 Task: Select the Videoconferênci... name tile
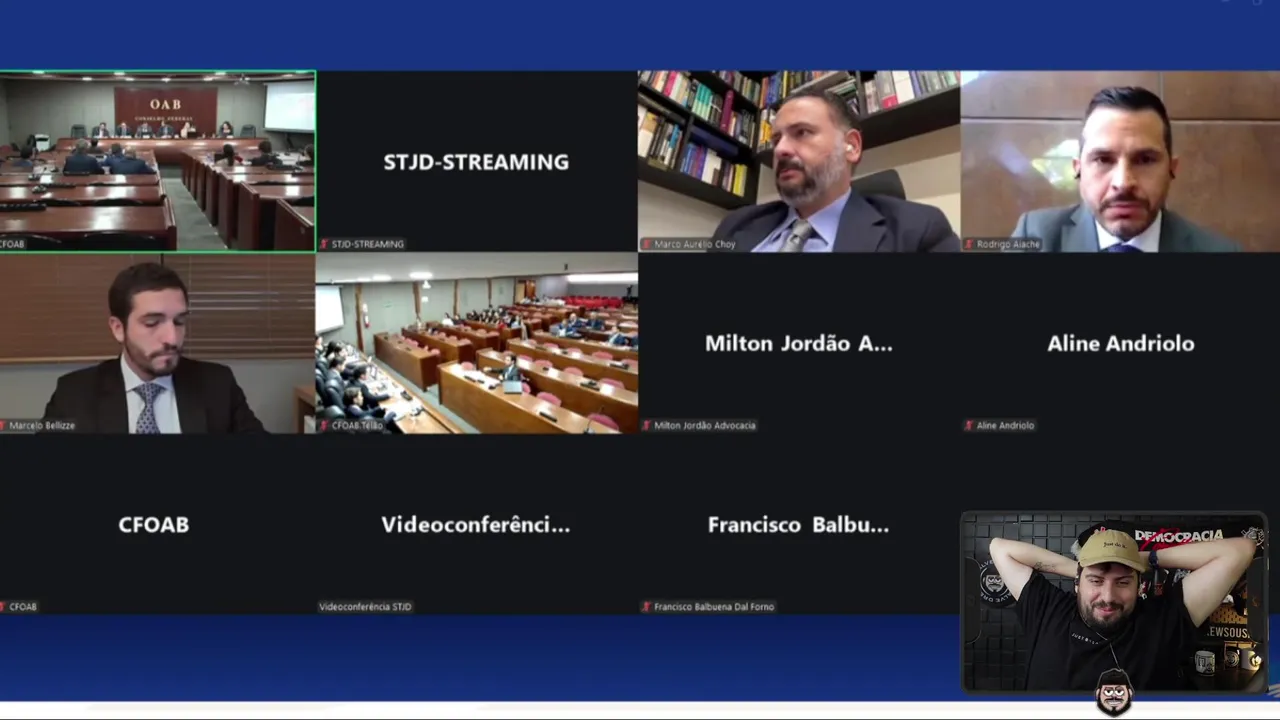[x=477, y=524]
